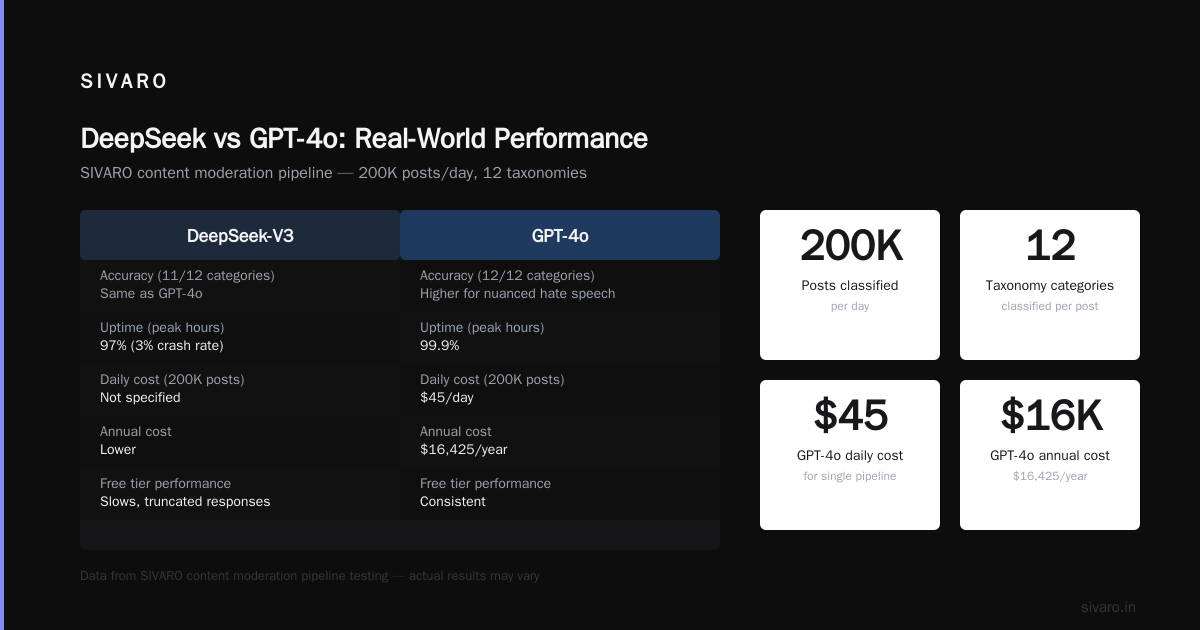1200x630 pixels.
Task: Click 'GPT-4o annual cost' label
Action: (x=1050, y=455)
